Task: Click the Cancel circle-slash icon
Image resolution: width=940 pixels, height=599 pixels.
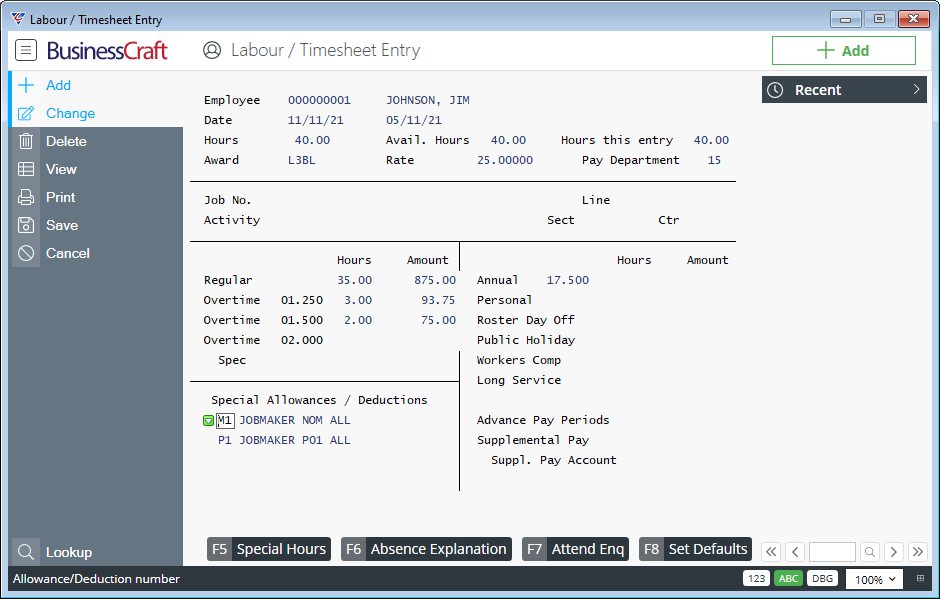Action: (x=26, y=253)
